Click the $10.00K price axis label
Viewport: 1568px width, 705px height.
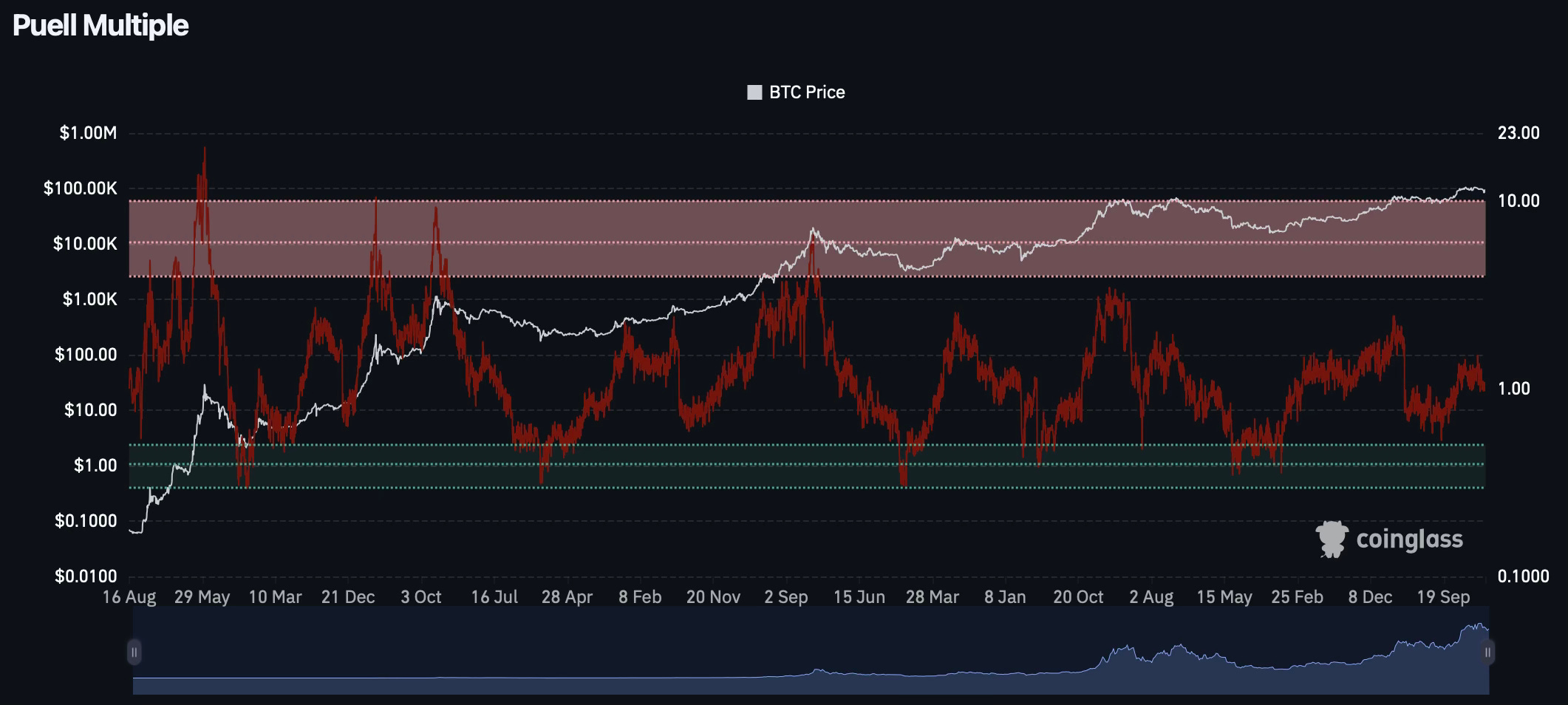85,244
